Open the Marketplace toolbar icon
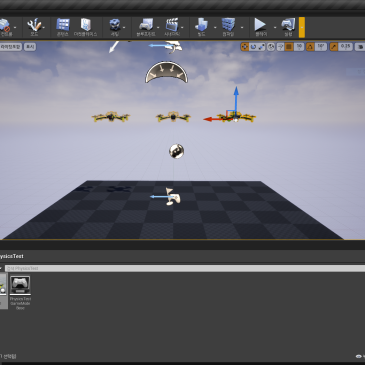365x365 pixels. click(x=86, y=27)
